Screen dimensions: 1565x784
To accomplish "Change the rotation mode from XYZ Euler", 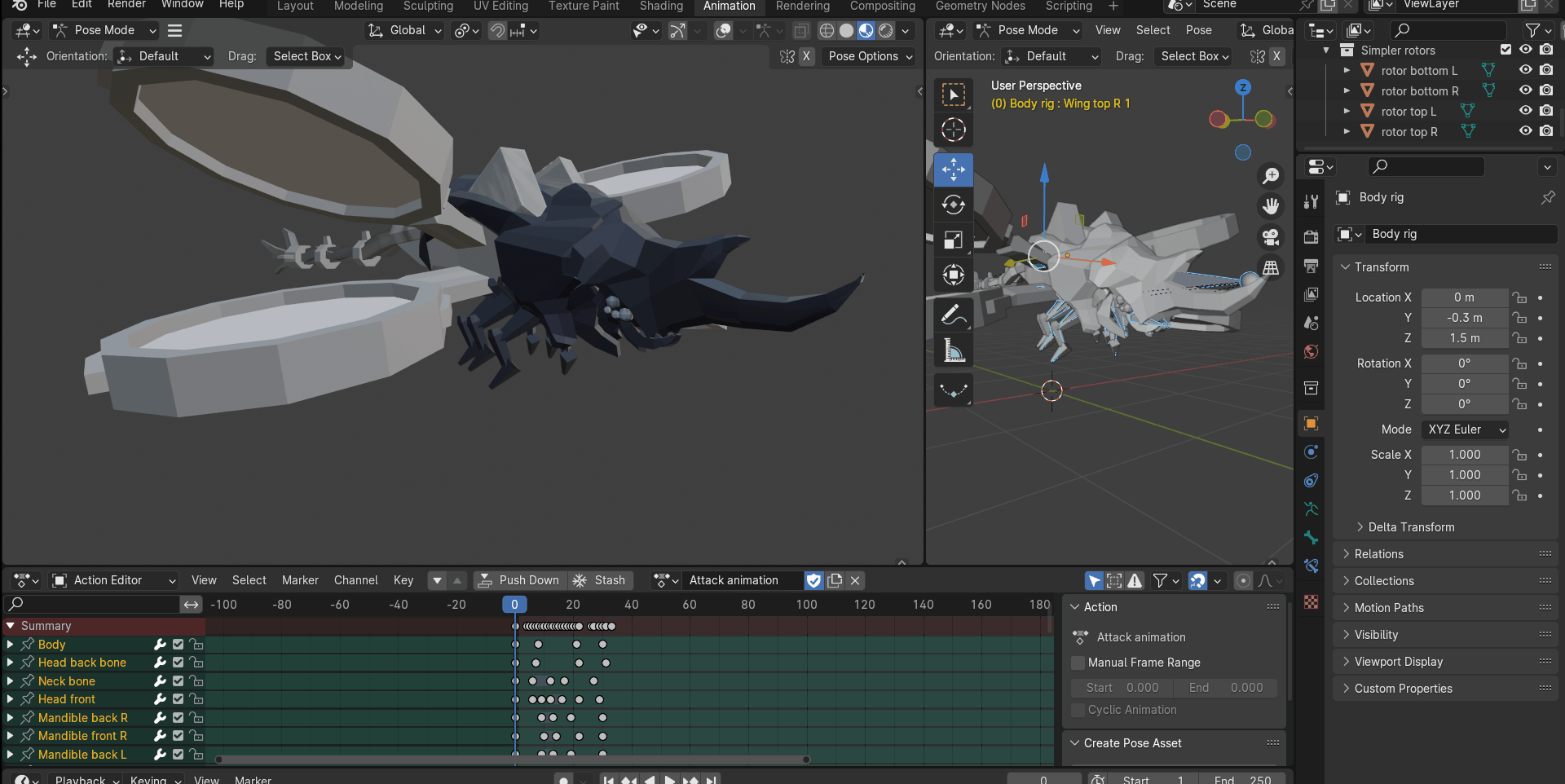I will (x=1465, y=429).
